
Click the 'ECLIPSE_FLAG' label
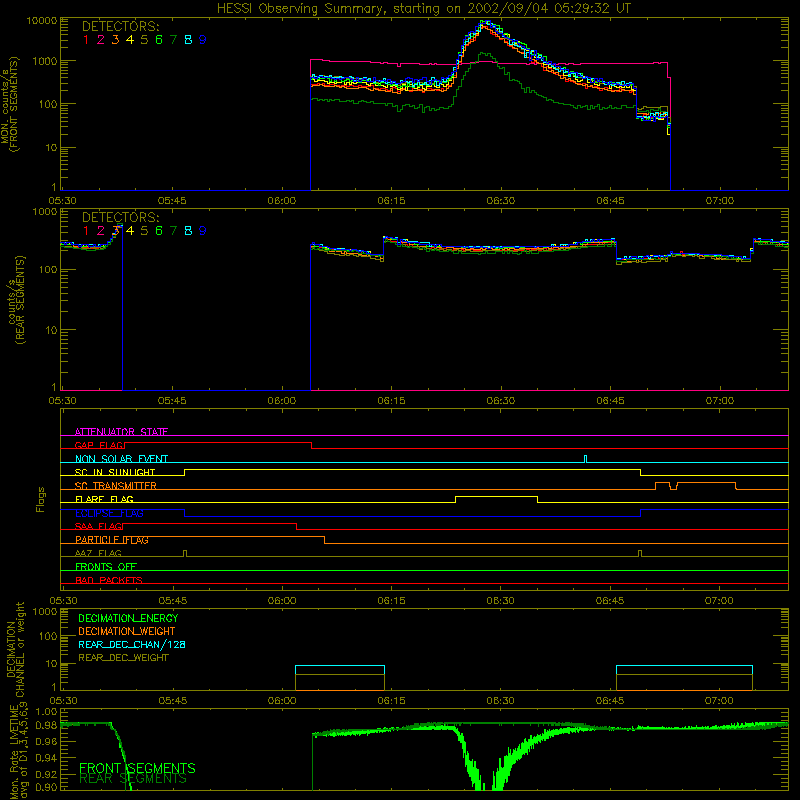click(x=109, y=513)
